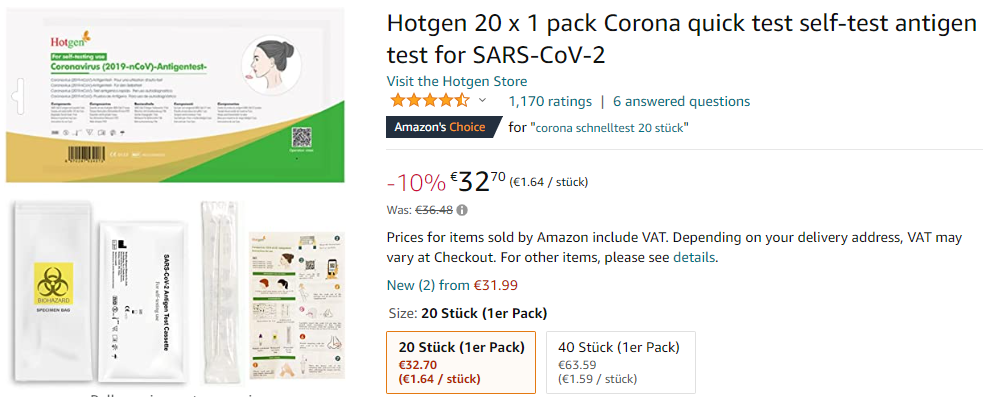
Task: Open the ratings dropdown chevron beside the stars
Action: pyautogui.click(x=482, y=100)
